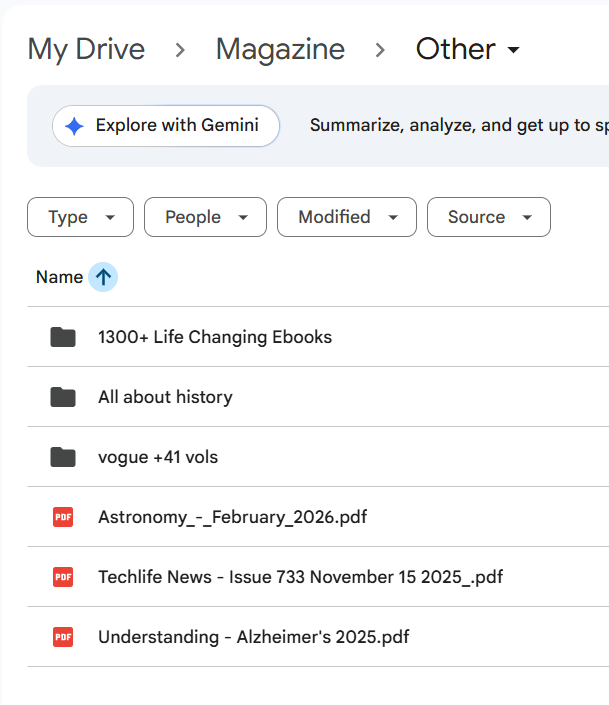Viewport: 609px width, 705px height.
Task: Expand the Modified filter dropdown
Action: (346, 217)
